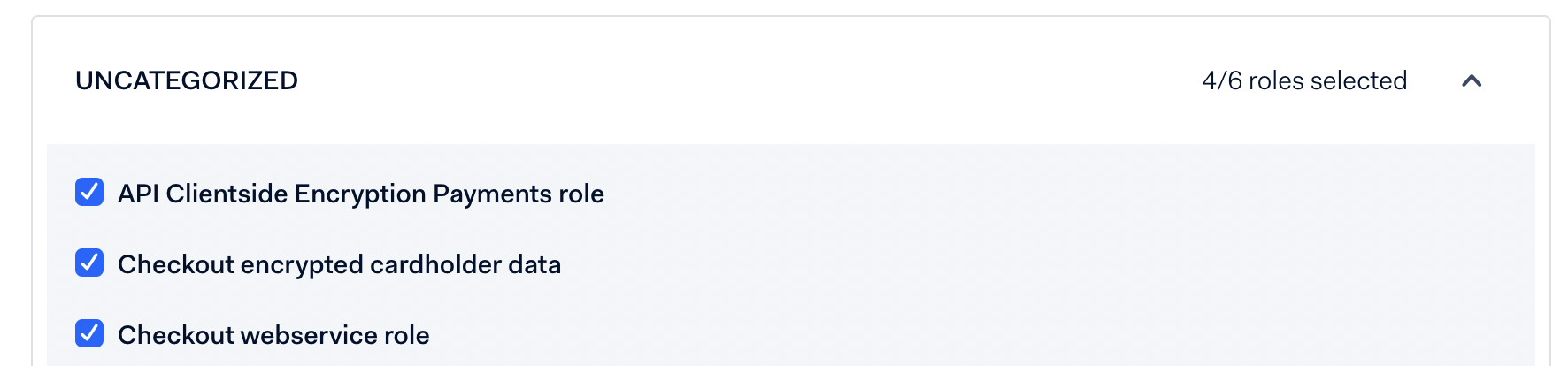The image size is (1568, 366).
Task: Click the blue checkmark icon beside API Clientside Encryption
Action: point(89,192)
